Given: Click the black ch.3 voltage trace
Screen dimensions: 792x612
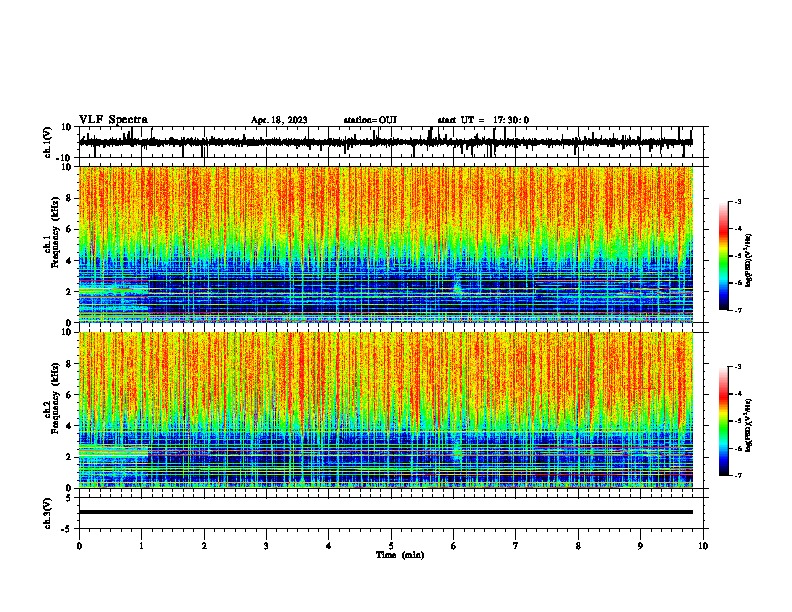Looking at the screenshot, I should click(385, 512).
